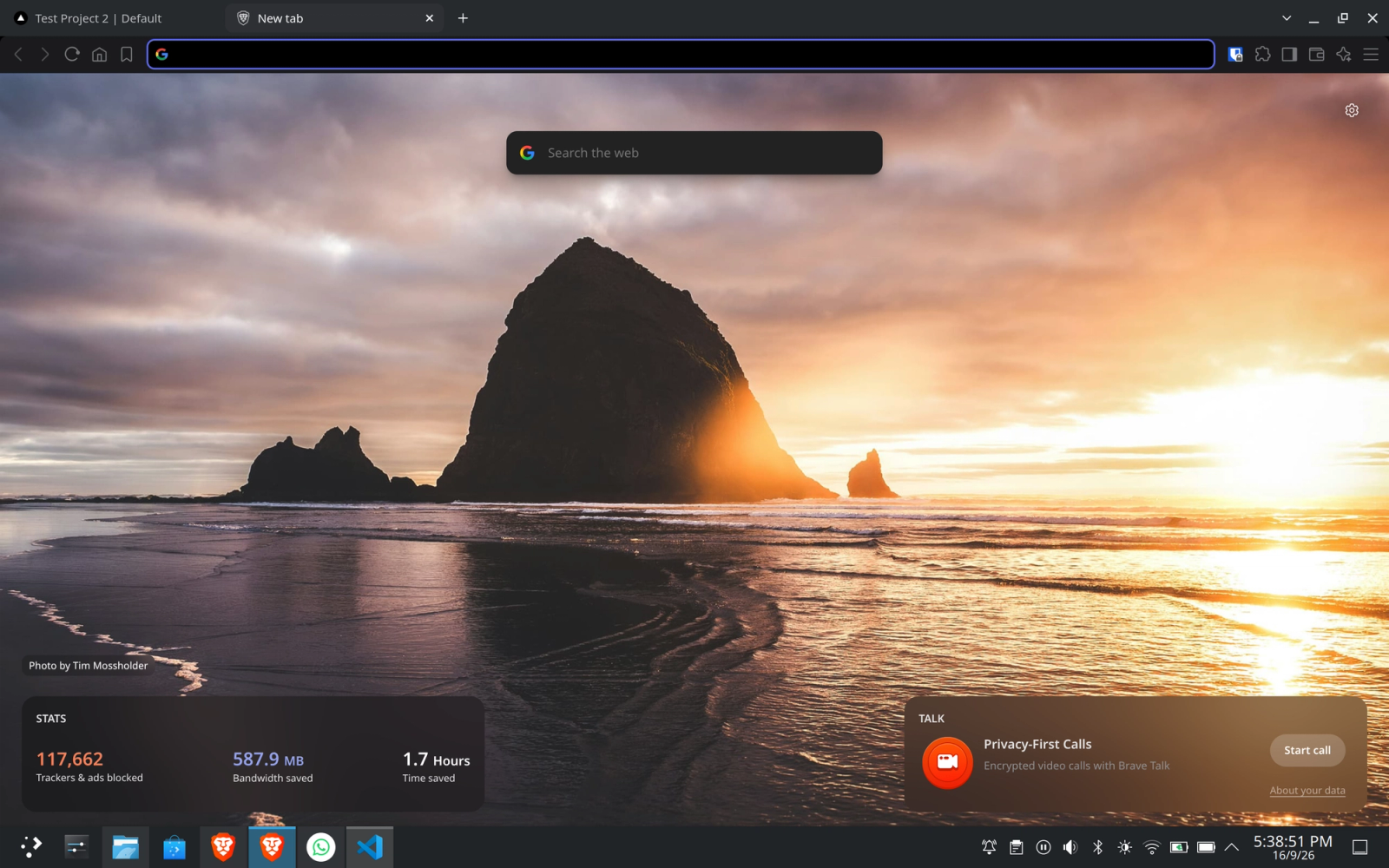Open the tab search dropdown arrow
This screenshot has height=868, width=1389.
coord(1287,18)
